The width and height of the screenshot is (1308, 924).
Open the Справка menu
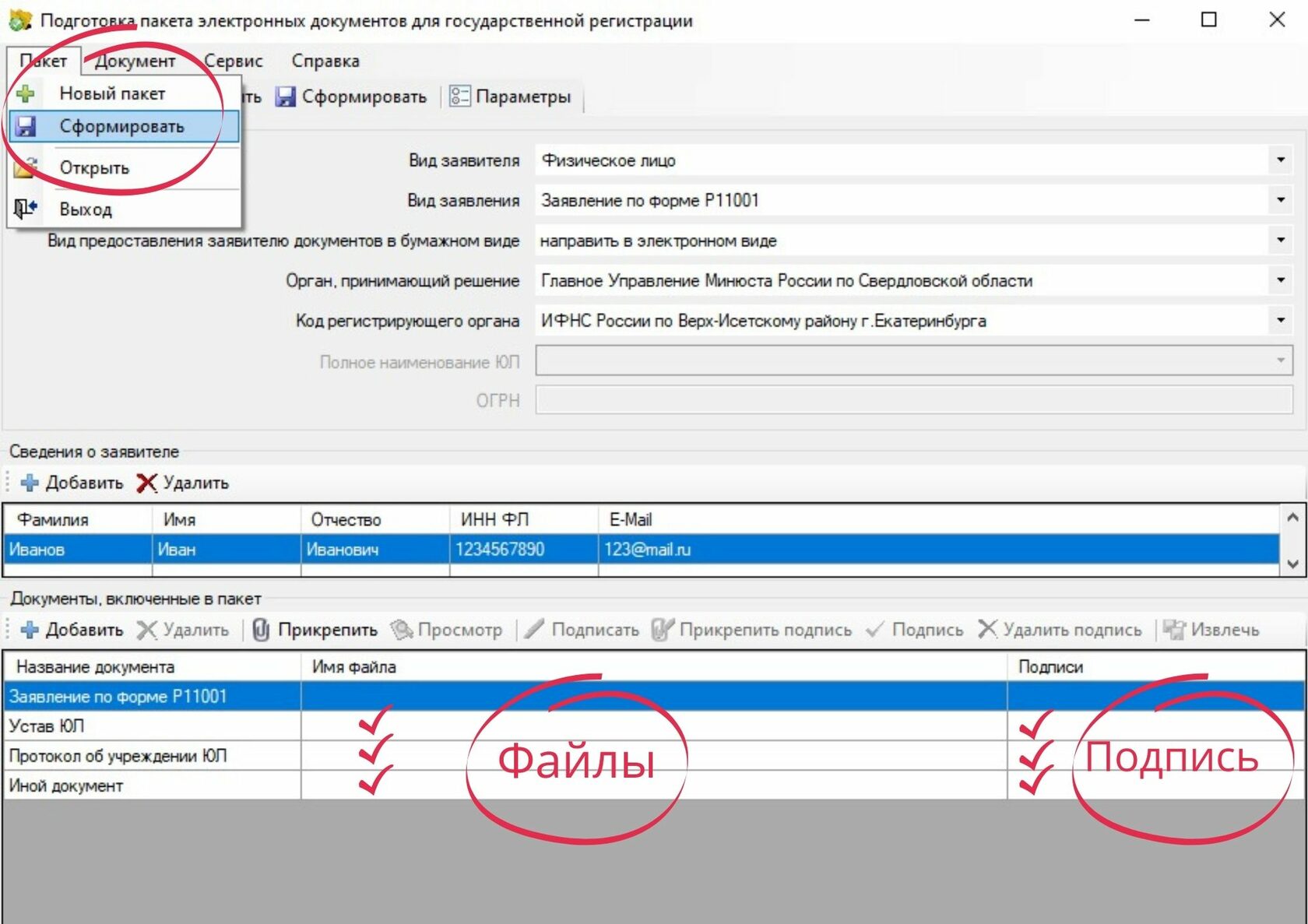click(325, 61)
